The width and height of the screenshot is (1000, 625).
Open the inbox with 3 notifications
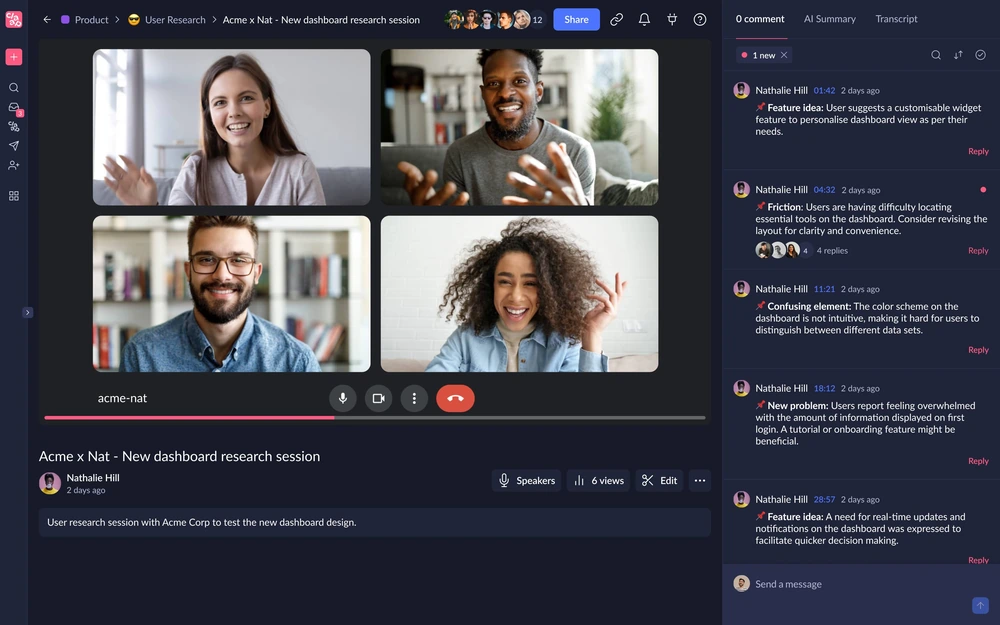13,107
